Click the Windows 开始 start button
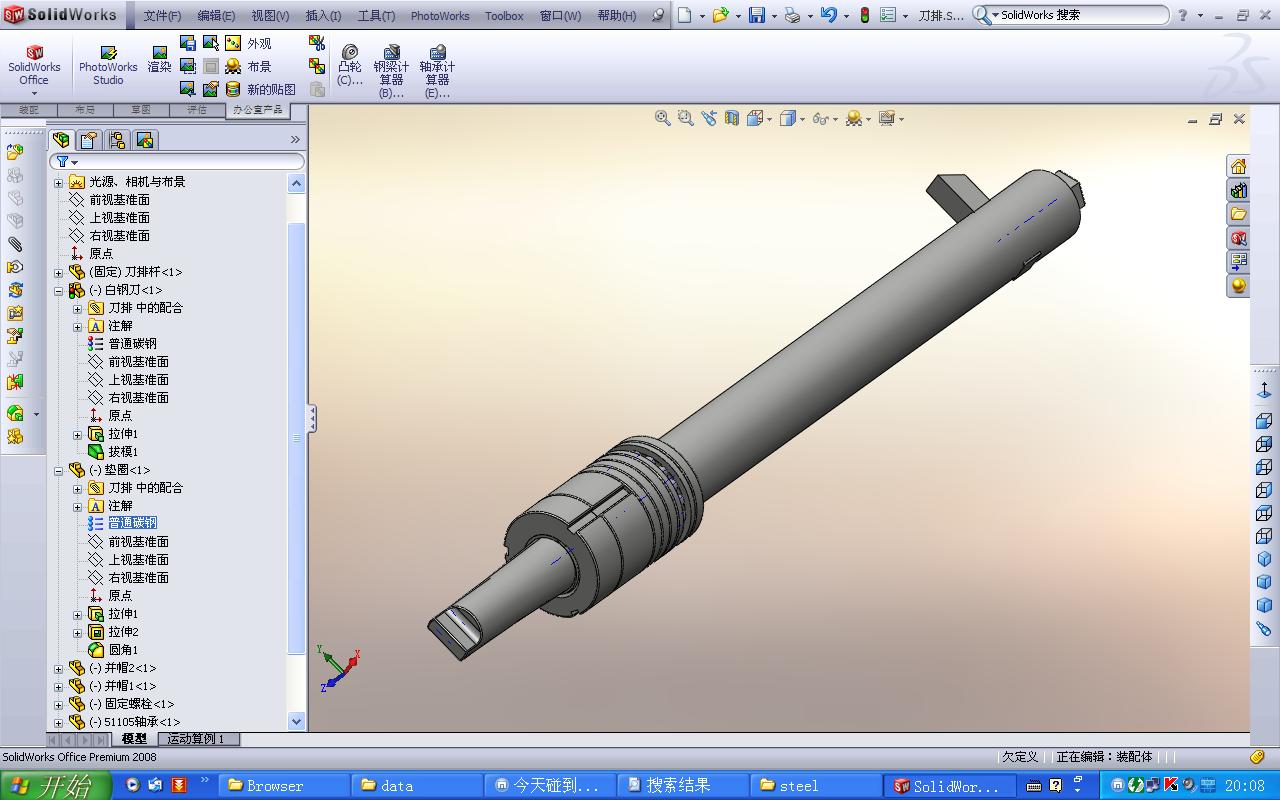The image size is (1280, 800). pos(55,786)
